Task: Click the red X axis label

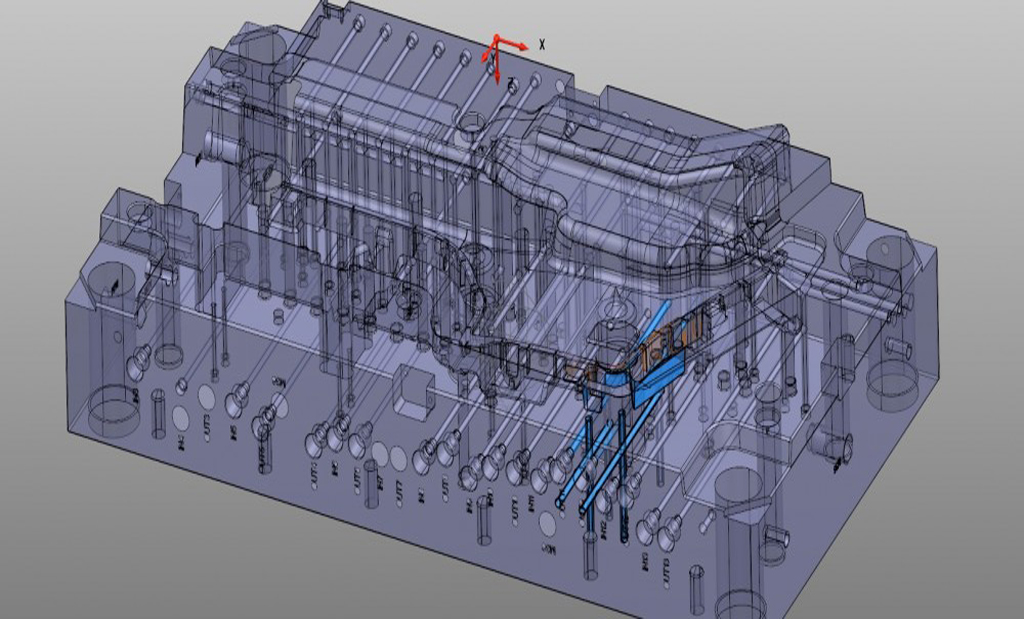Action: (x=542, y=45)
